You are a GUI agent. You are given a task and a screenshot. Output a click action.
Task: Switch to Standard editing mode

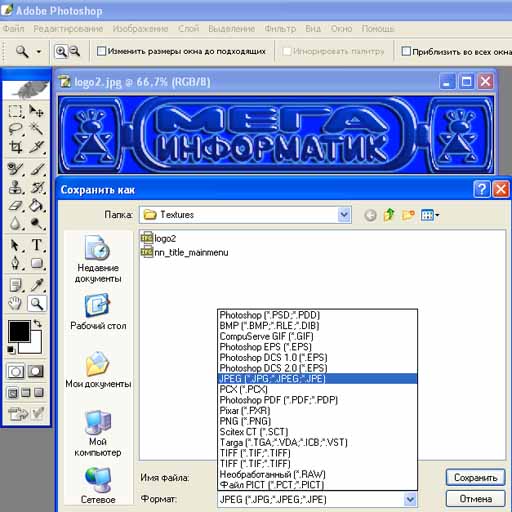[16, 371]
